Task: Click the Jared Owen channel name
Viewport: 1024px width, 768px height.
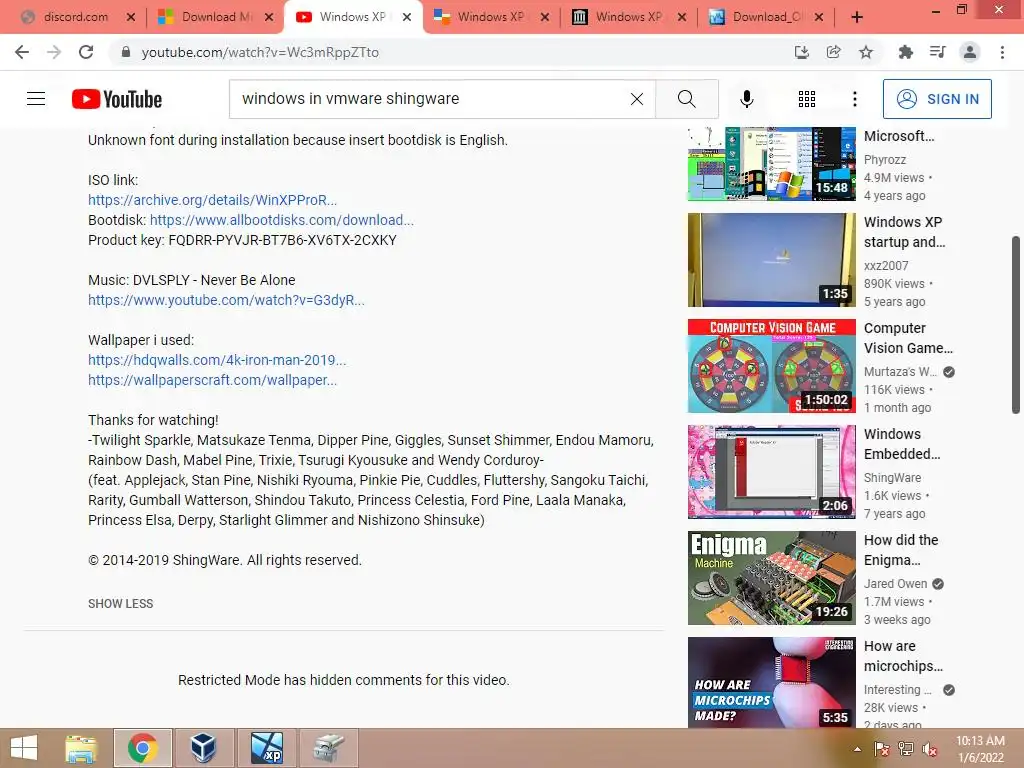Action: (895, 584)
